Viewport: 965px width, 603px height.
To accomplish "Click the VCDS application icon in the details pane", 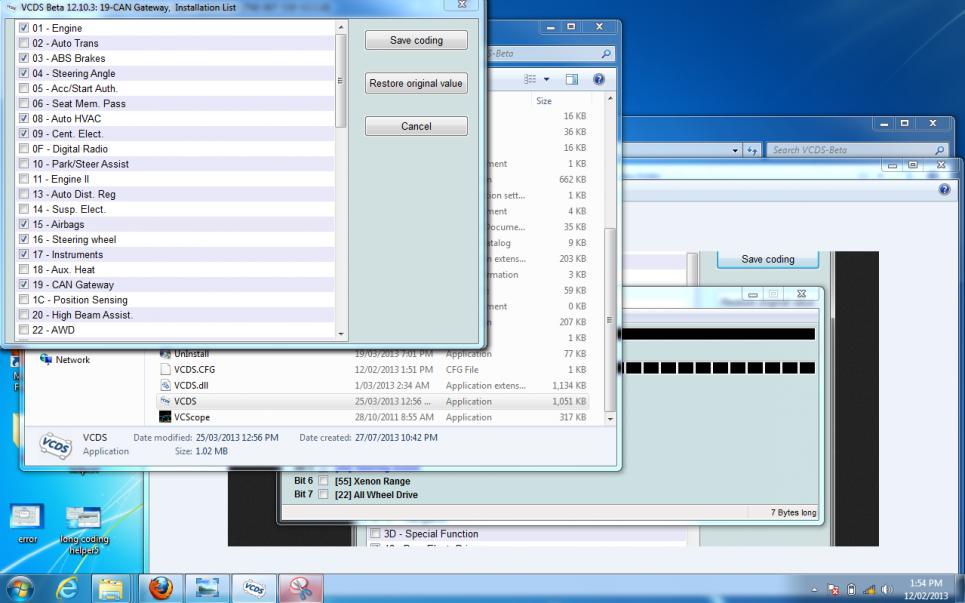I will (x=55, y=444).
